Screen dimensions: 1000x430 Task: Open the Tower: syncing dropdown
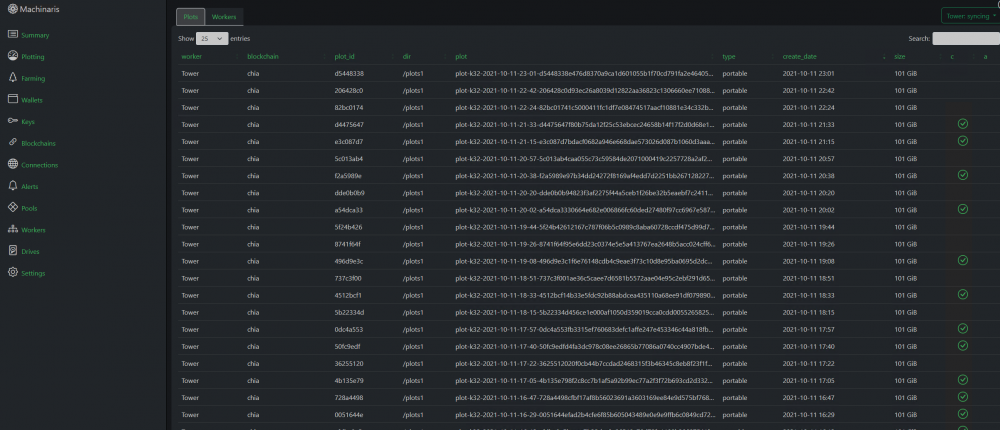[x=970, y=16]
